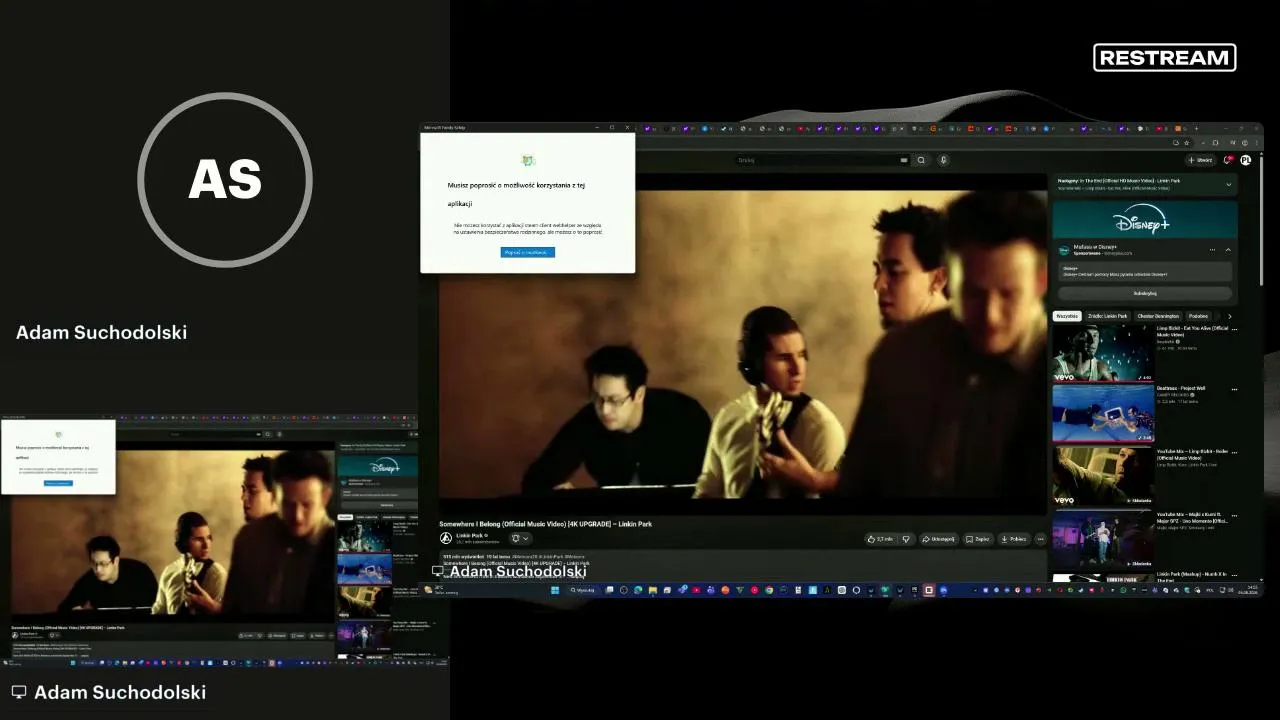Open the Limp Bizkit Boiler mix thumbnail
This screenshot has width=1280, height=720.
tap(1103, 476)
